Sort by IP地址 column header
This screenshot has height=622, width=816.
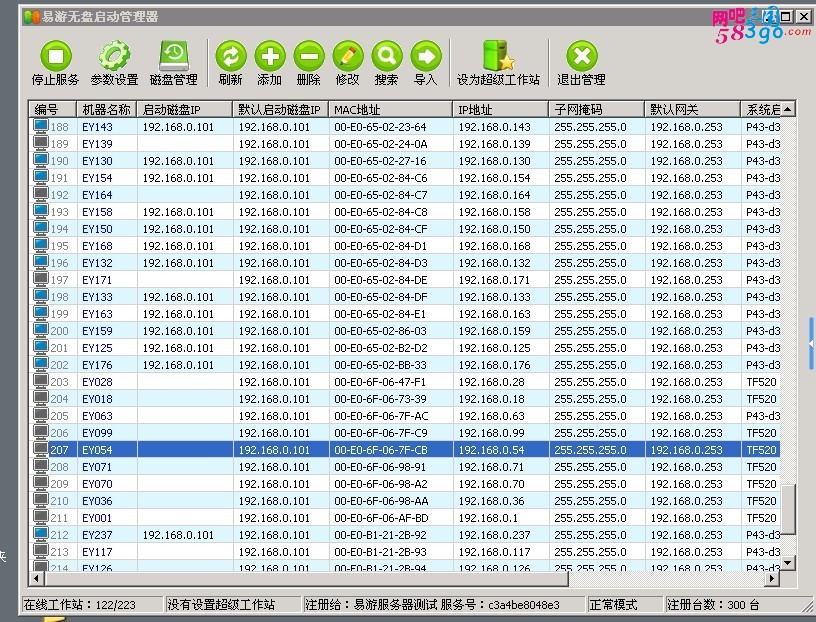pyautogui.click(x=501, y=109)
